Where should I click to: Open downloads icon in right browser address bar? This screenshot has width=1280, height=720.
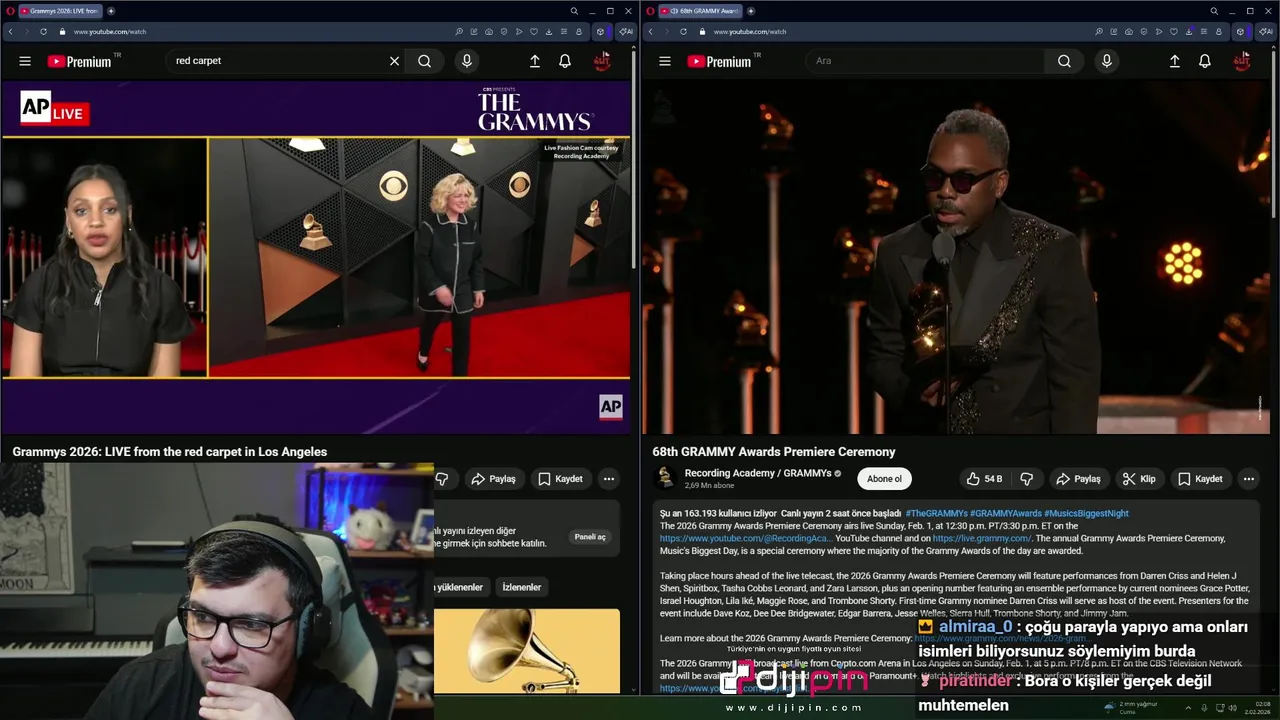1189,31
